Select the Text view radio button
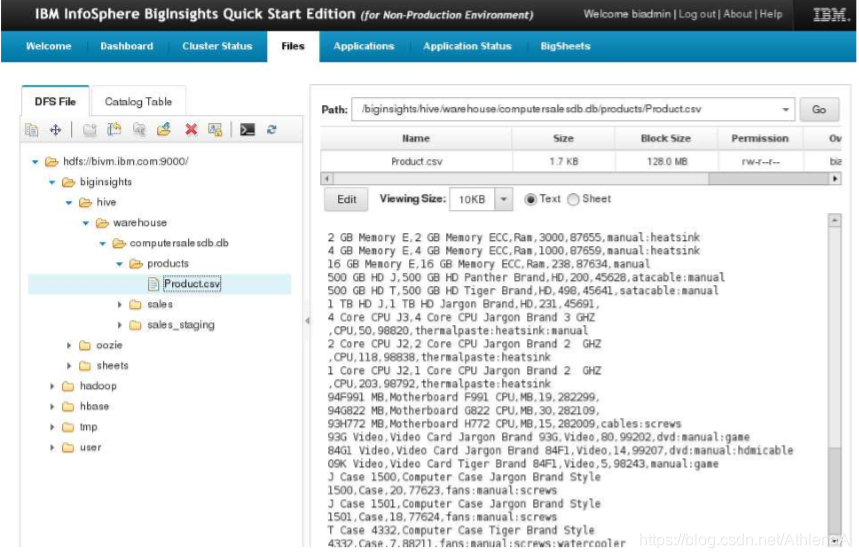Screen dimensions: 859x558 (x=530, y=199)
